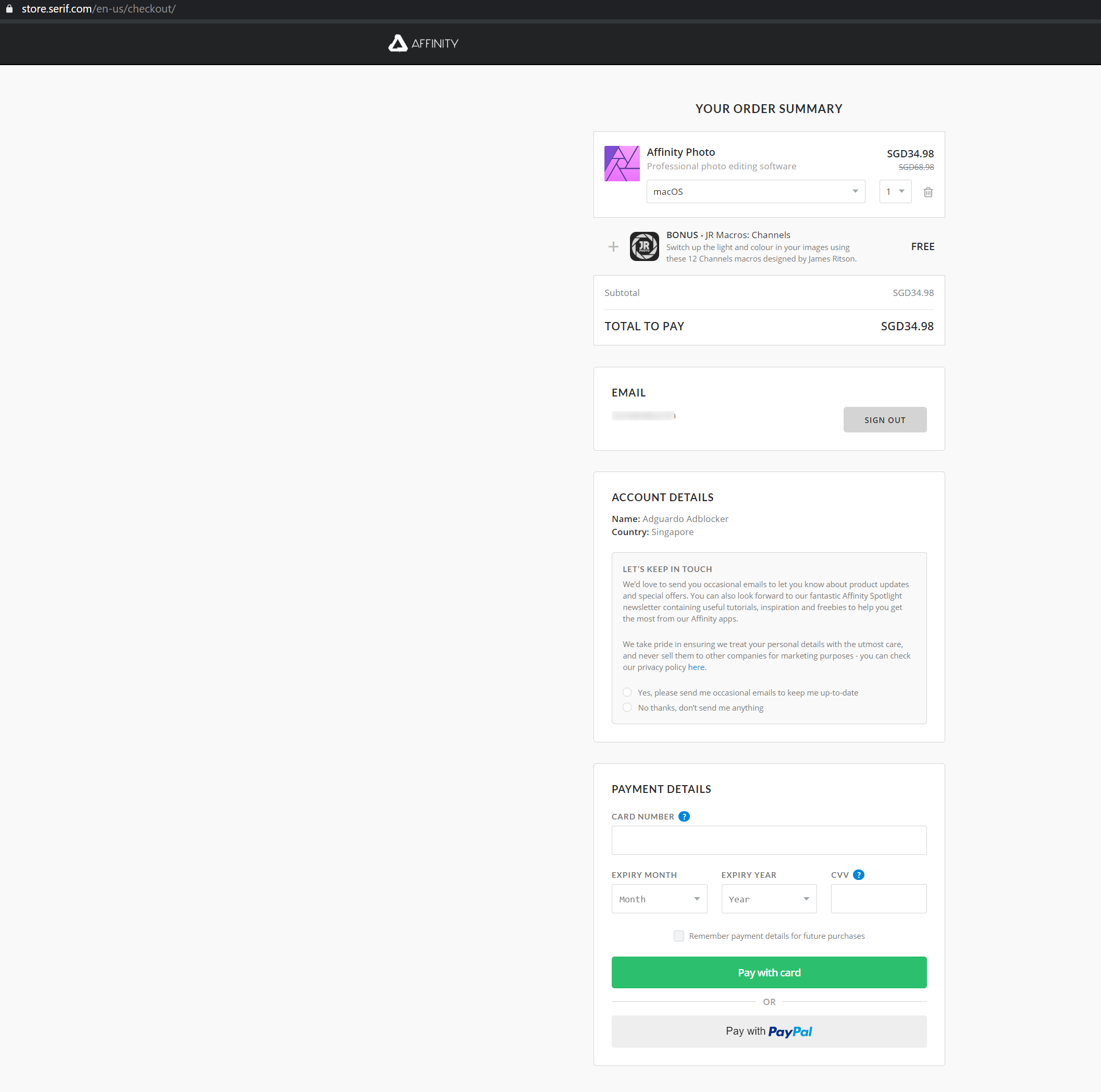Image resolution: width=1101 pixels, height=1092 pixels.
Task: Open the Expiry Month dropdown
Action: pyautogui.click(x=659, y=899)
